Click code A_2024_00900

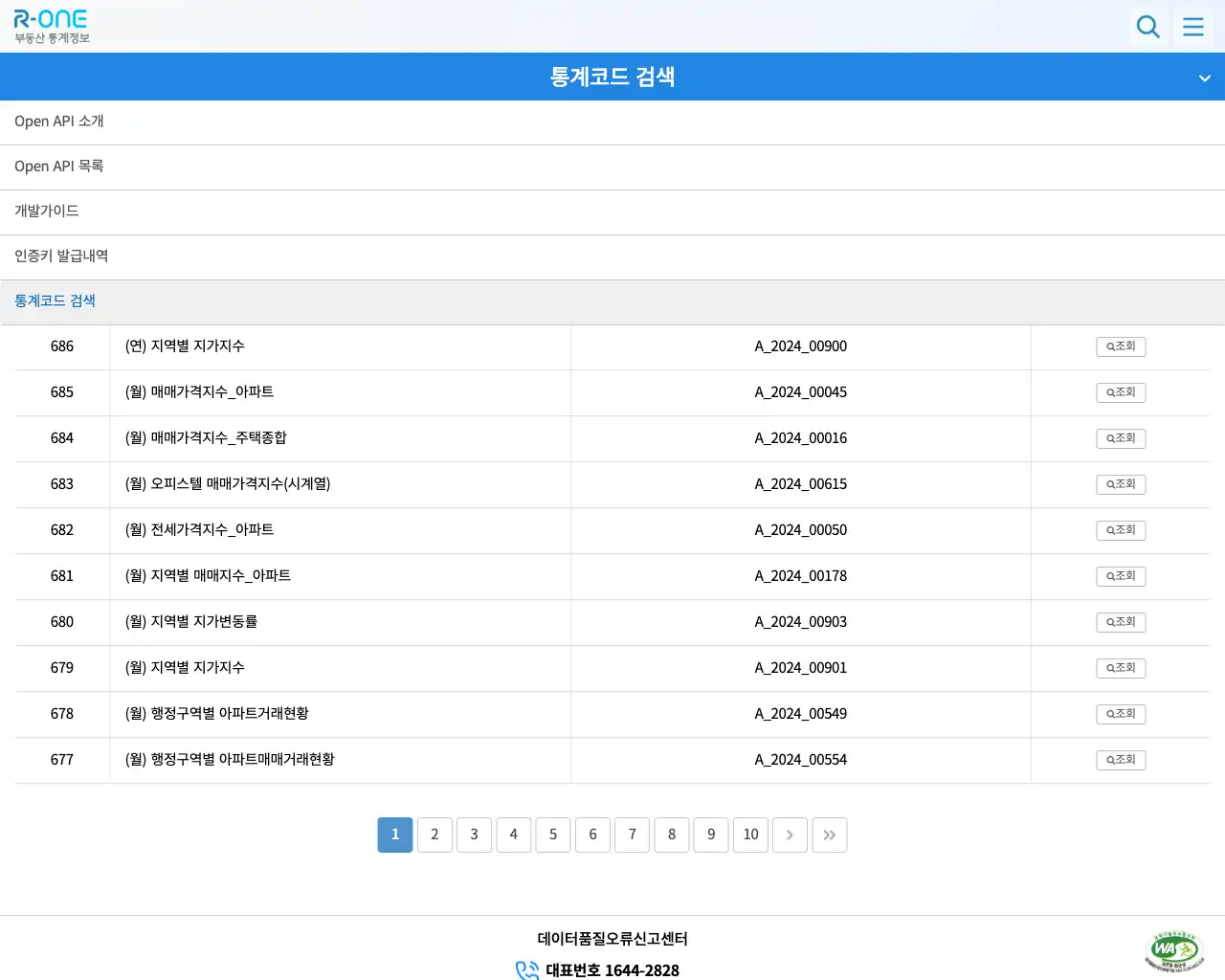(x=801, y=346)
